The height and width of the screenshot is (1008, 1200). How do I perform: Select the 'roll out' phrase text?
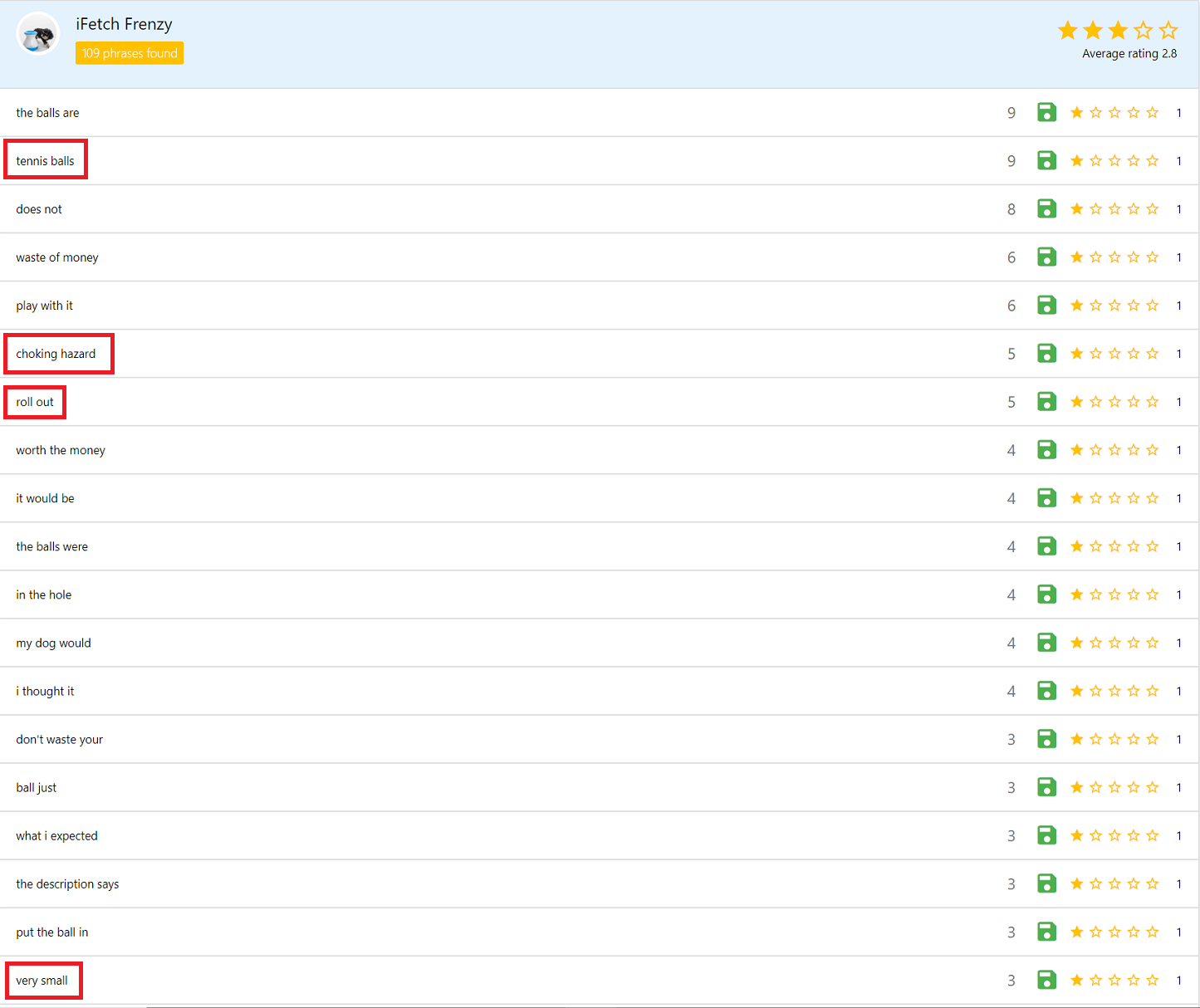[35, 402]
